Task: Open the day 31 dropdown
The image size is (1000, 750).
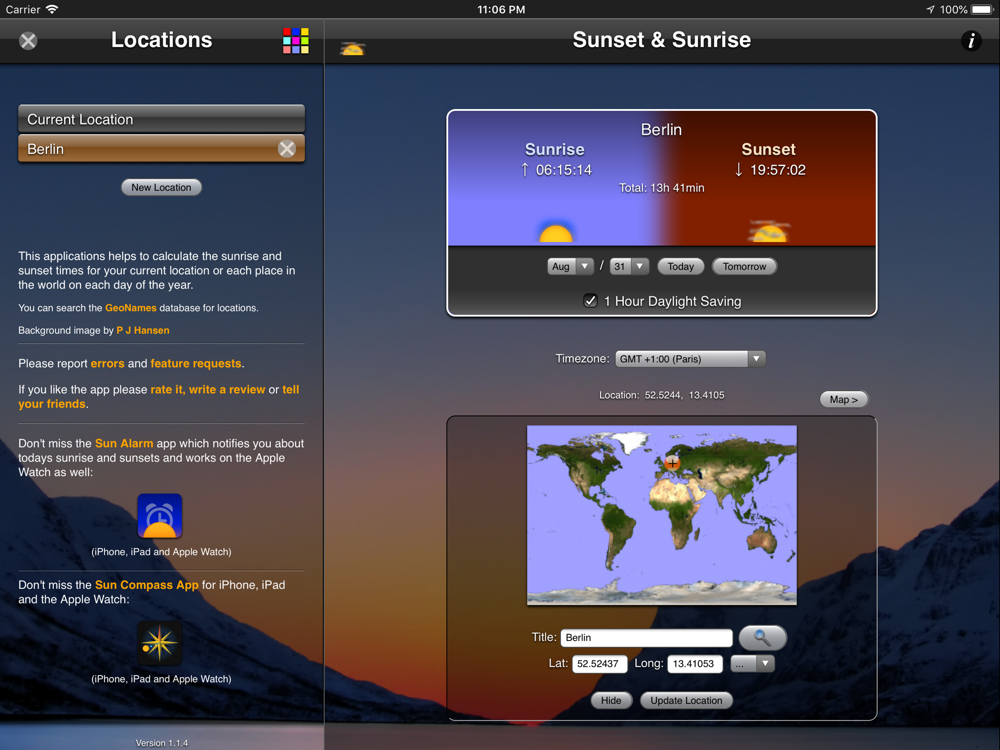Action: (629, 267)
